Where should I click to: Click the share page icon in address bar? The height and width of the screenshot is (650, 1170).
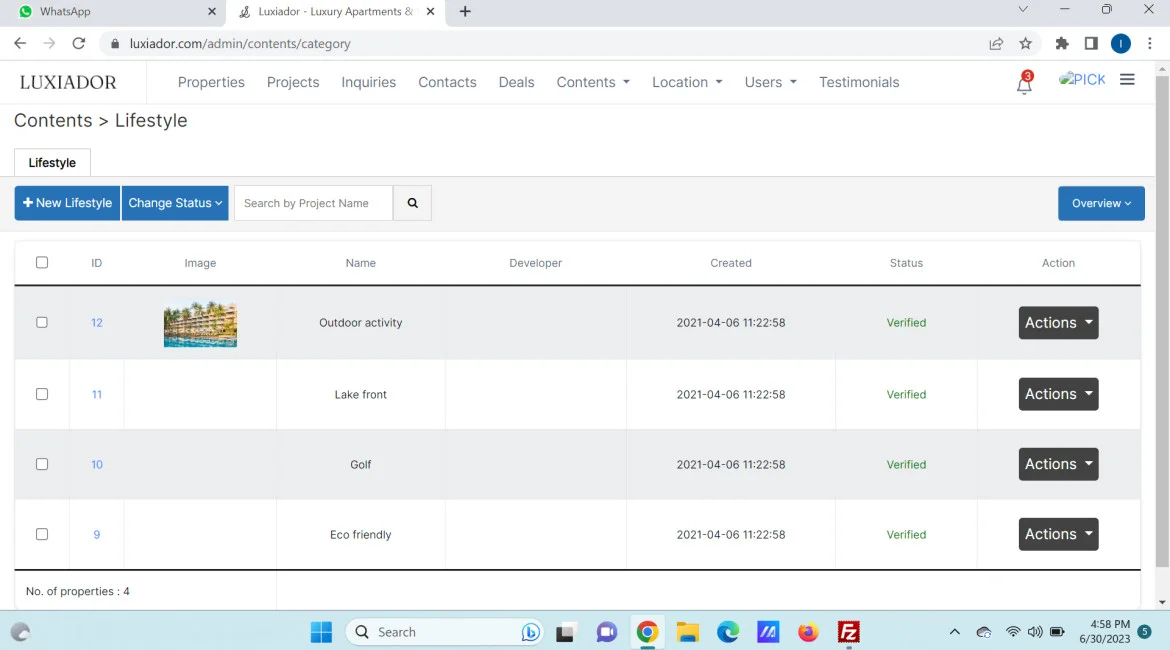coord(996,44)
